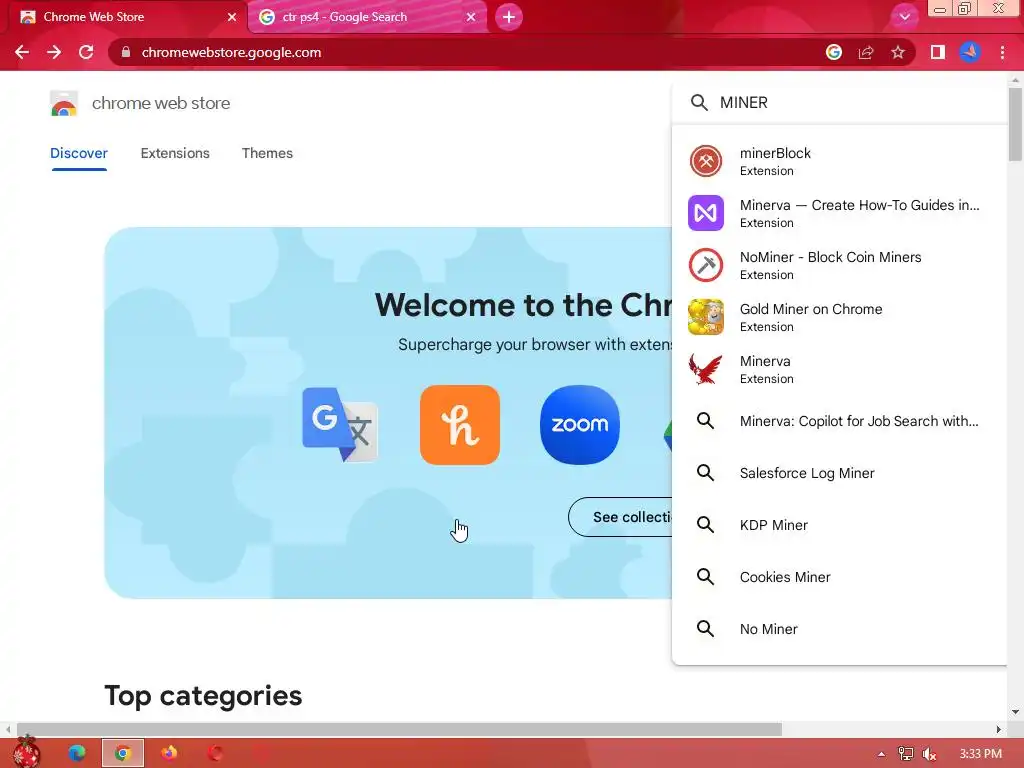Bookmark this page with the star
This screenshot has width=1024, height=768.
tap(898, 52)
